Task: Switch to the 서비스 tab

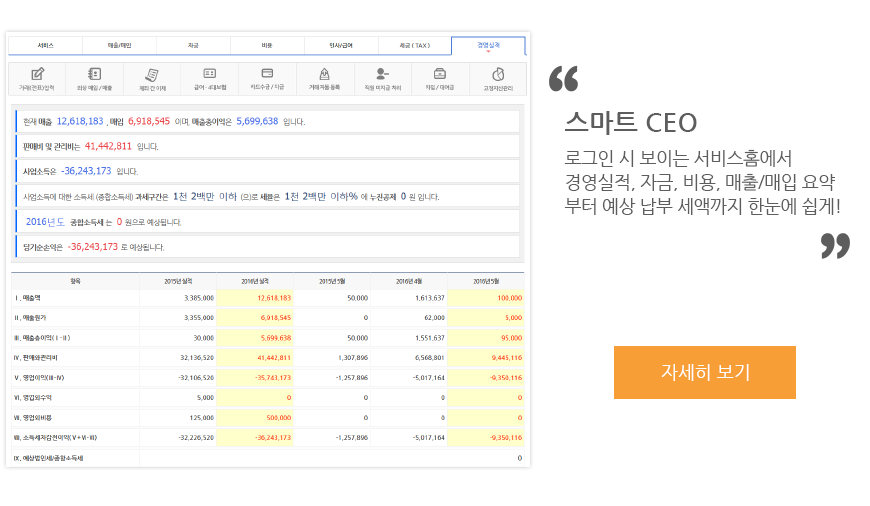Action: tap(45, 45)
